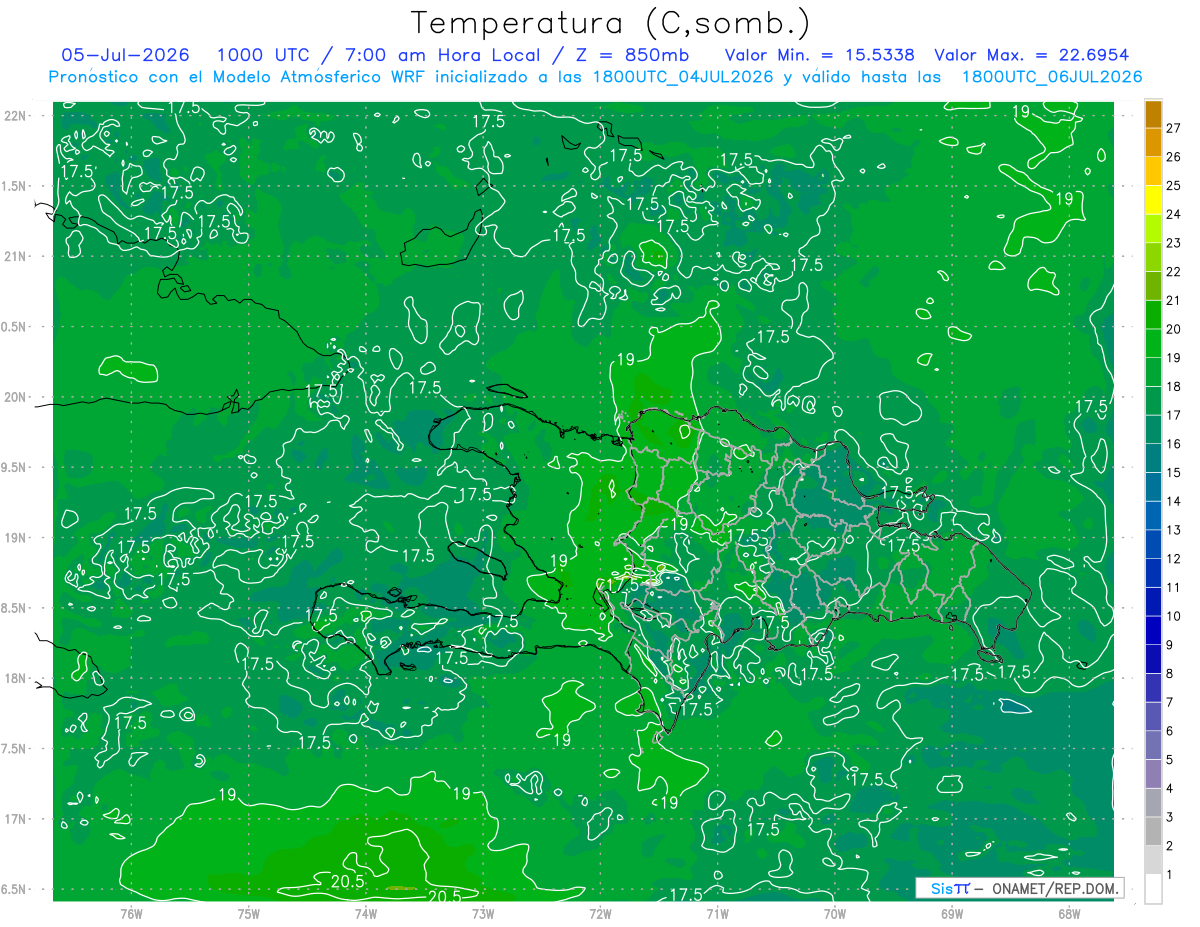Click the Valor Max. = 22.6954 readout
The width and height of the screenshot is (1200, 927).
pos(1031,55)
